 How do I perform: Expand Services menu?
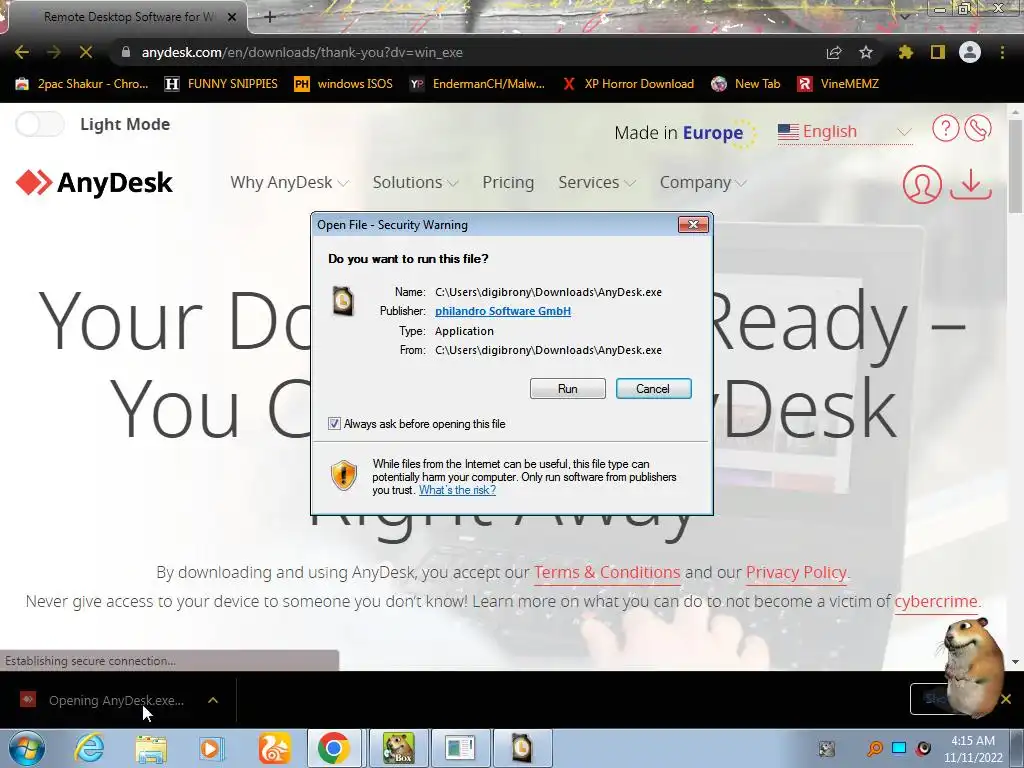pyautogui.click(x=597, y=183)
